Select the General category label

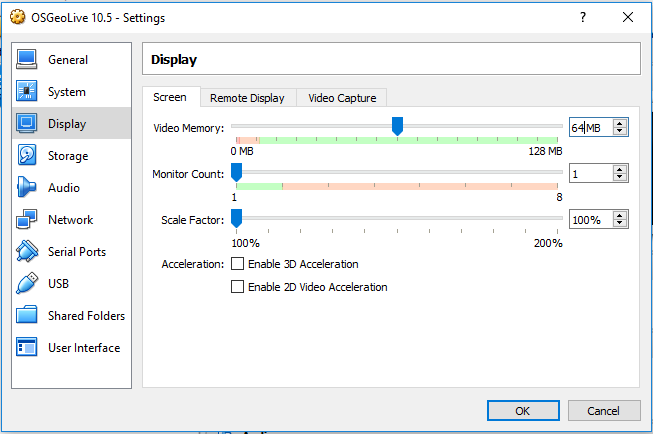point(68,60)
